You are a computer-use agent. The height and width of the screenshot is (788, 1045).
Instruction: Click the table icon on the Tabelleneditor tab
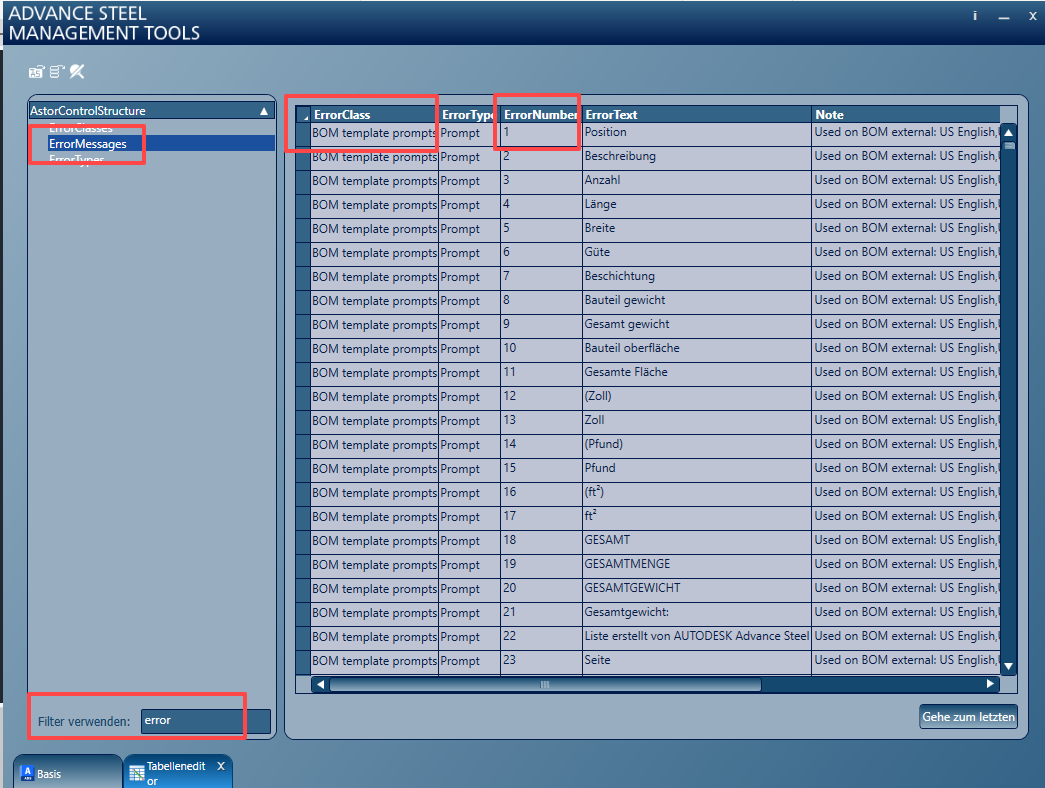pyautogui.click(x=137, y=772)
